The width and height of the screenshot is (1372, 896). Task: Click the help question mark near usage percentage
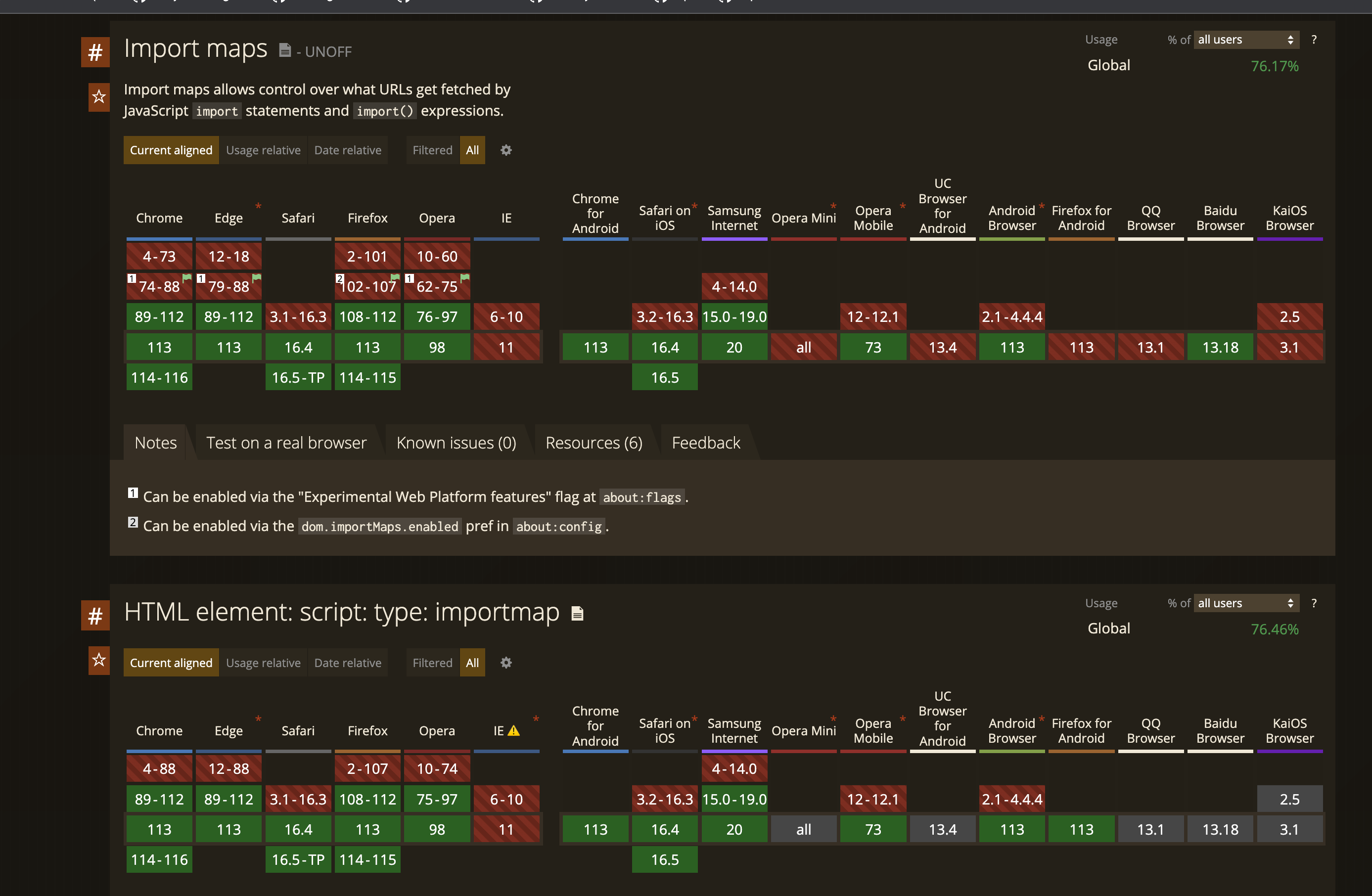1314,39
